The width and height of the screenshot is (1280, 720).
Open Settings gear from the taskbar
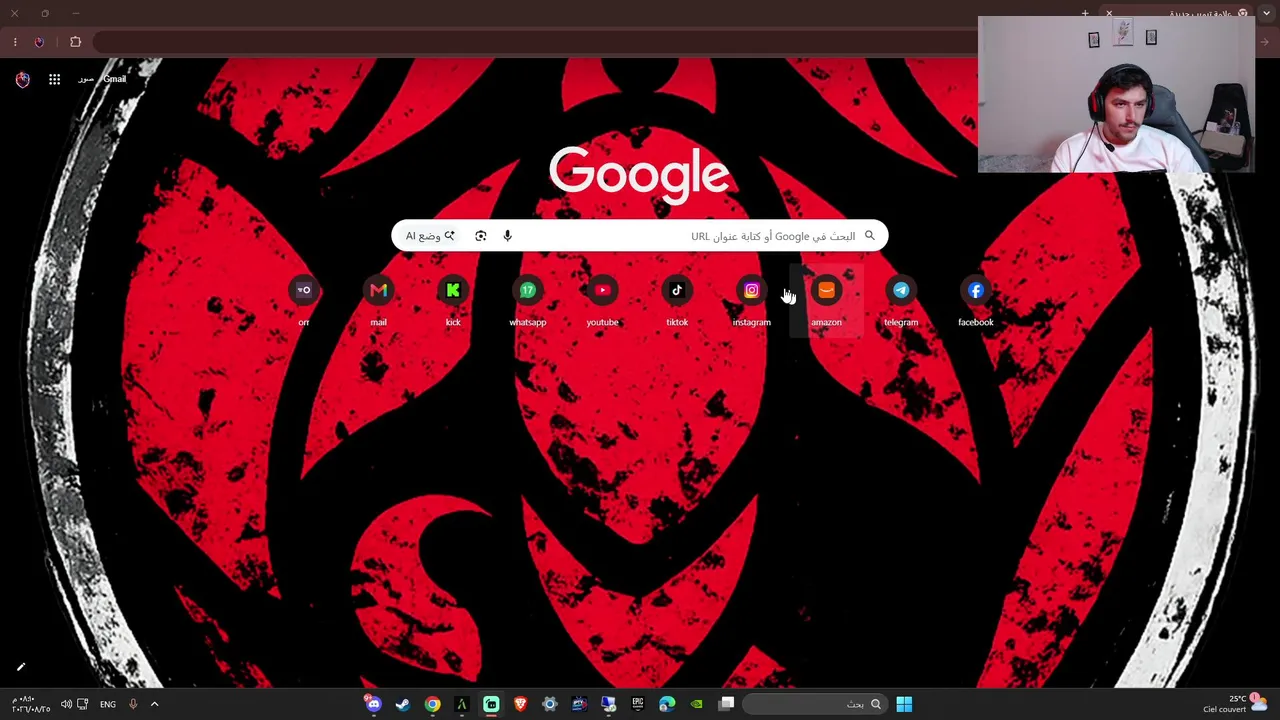click(x=550, y=704)
